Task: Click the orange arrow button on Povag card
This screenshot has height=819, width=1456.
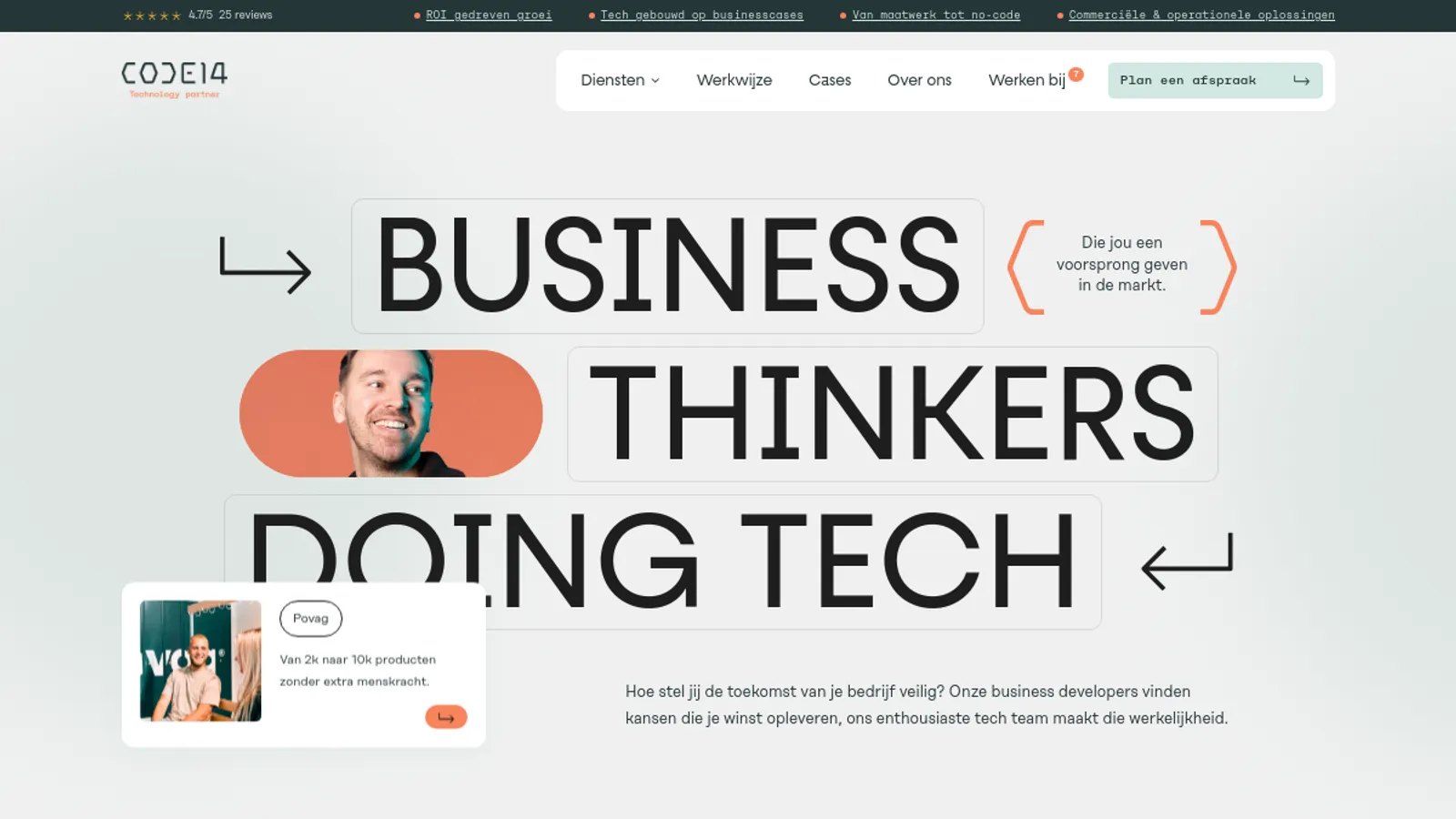Action: pos(446,717)
